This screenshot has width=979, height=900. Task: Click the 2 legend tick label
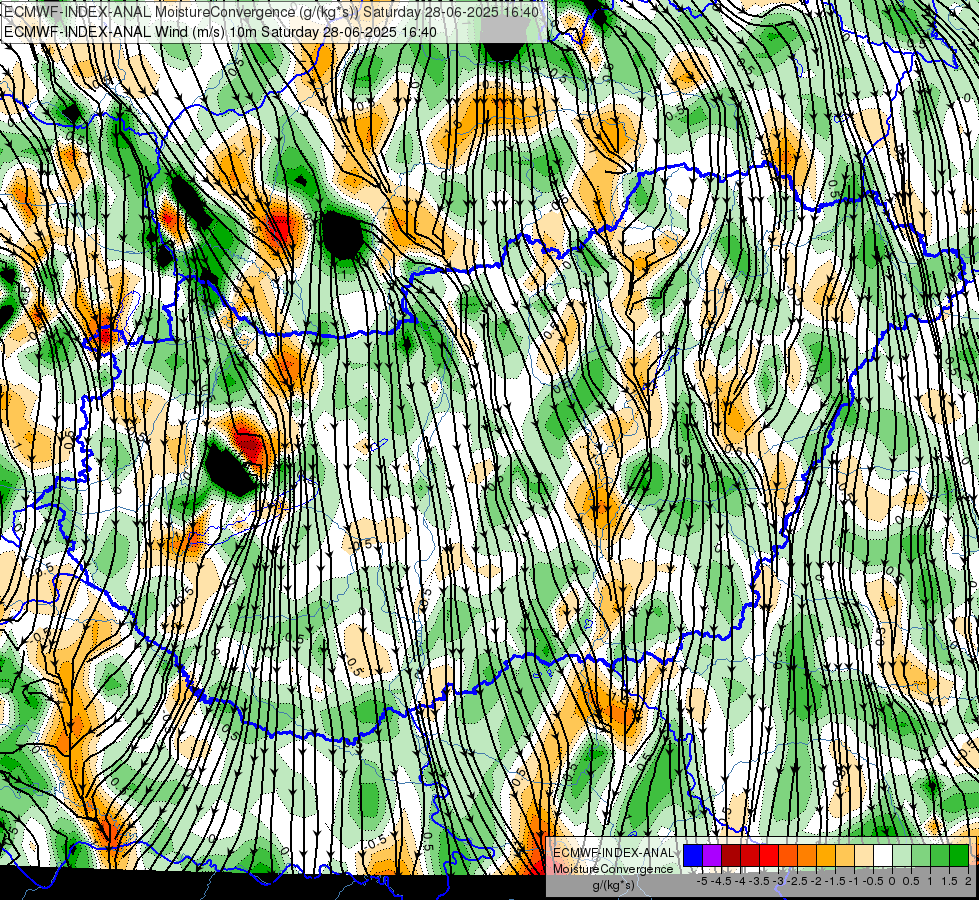[x=968, y=881]
